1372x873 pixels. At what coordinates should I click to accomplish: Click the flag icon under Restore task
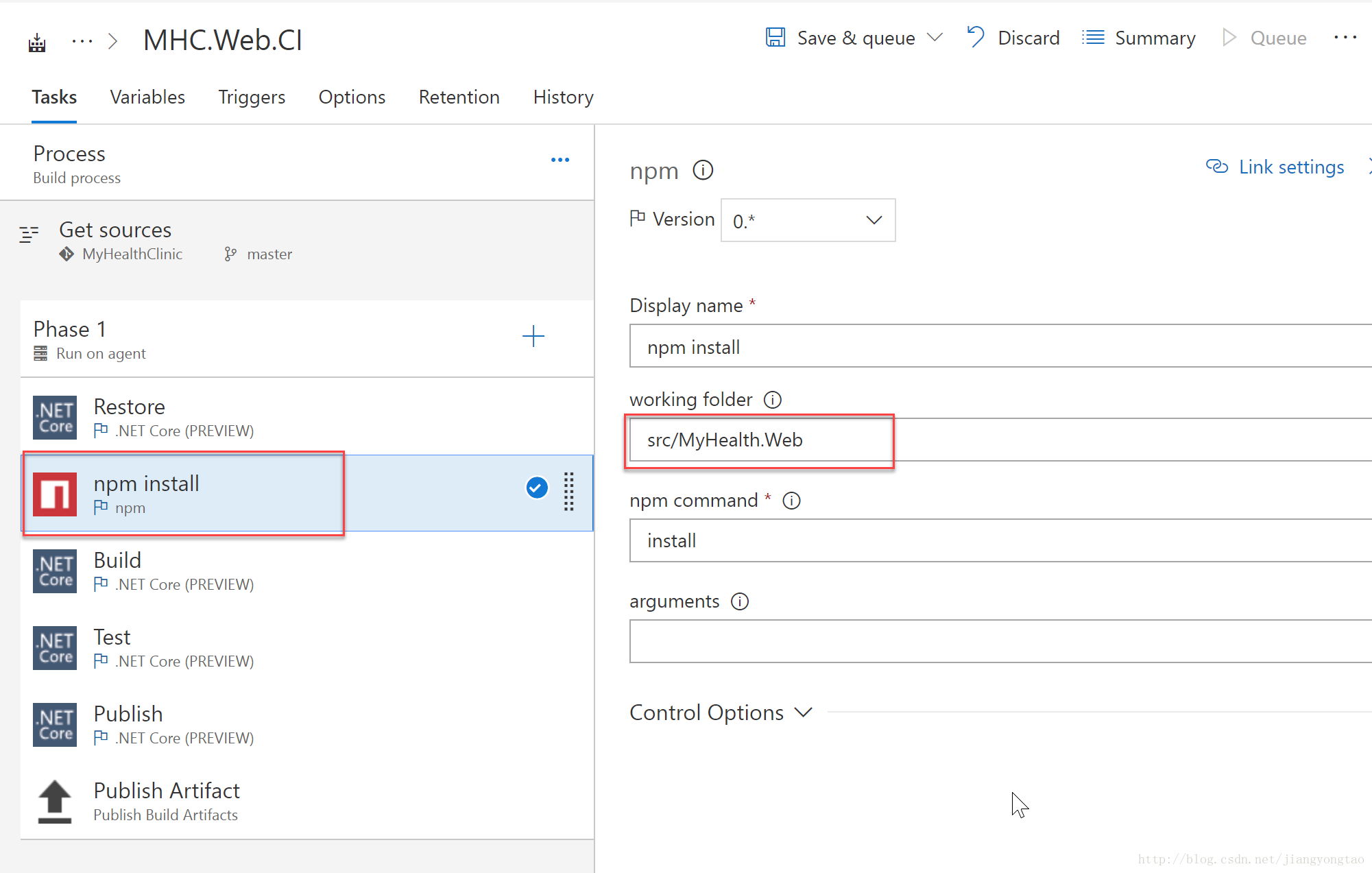101,430
